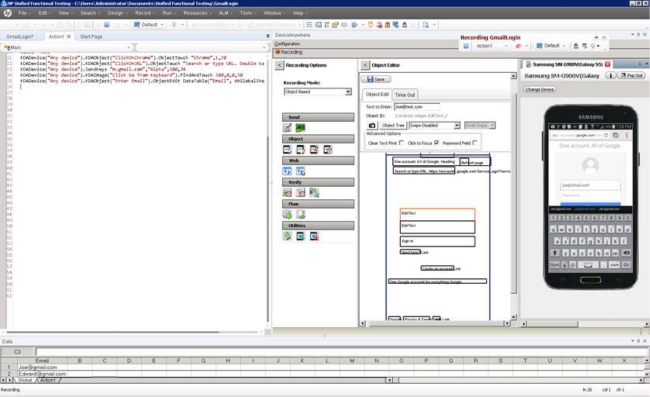650x397 pixels.
Task: Click the first icon under the Object section
Action: coord(287,150)
